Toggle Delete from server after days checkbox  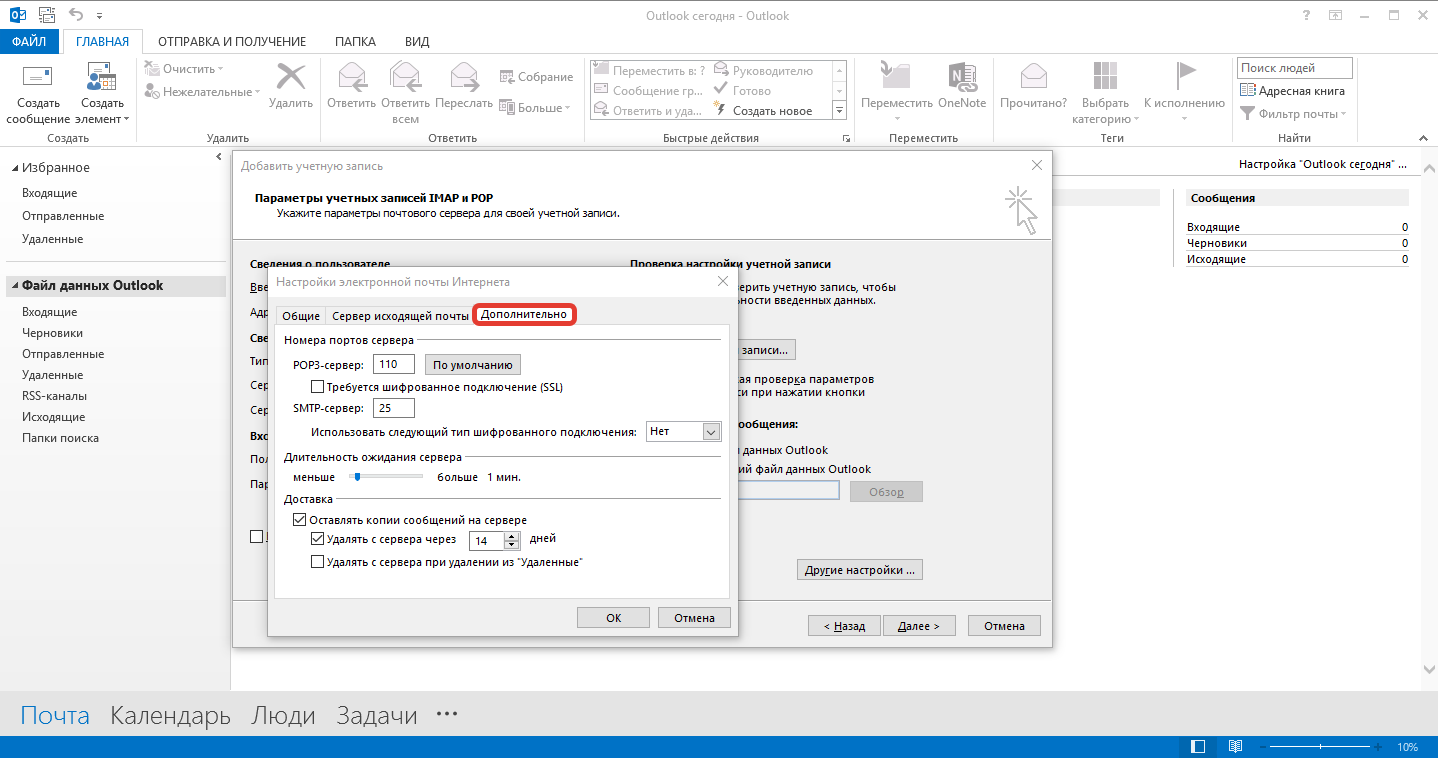pyautogui.click(x=318, y=539)
